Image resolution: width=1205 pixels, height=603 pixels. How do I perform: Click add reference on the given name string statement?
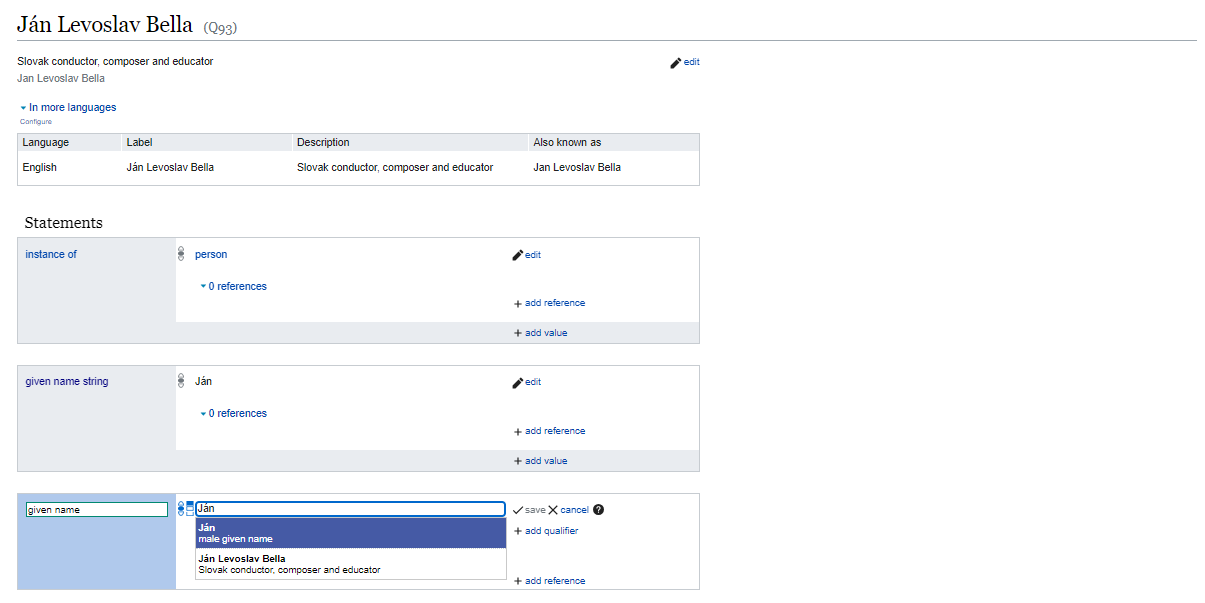(x=549, y=430)
